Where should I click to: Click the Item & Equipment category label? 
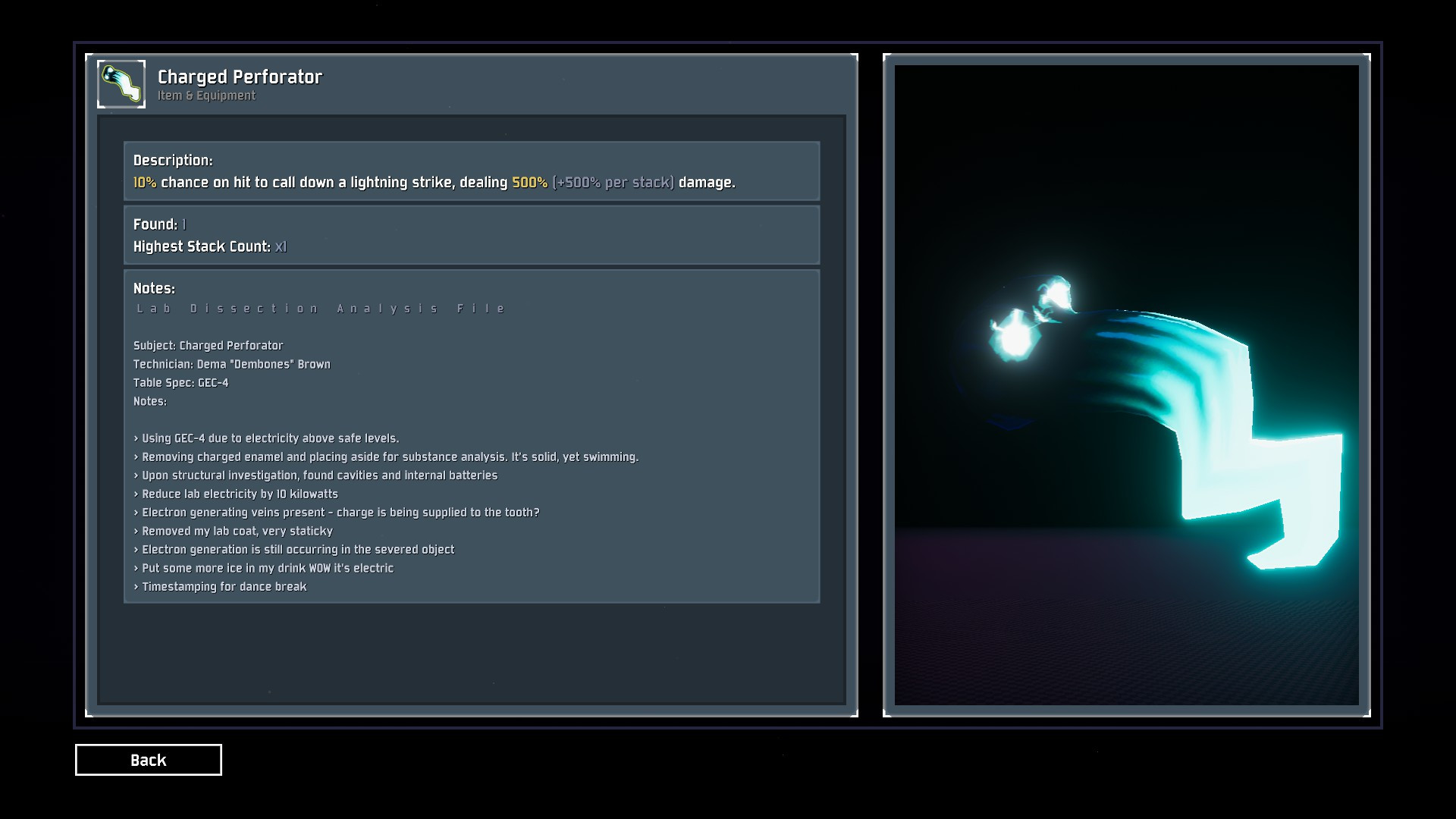click(206, 96)
